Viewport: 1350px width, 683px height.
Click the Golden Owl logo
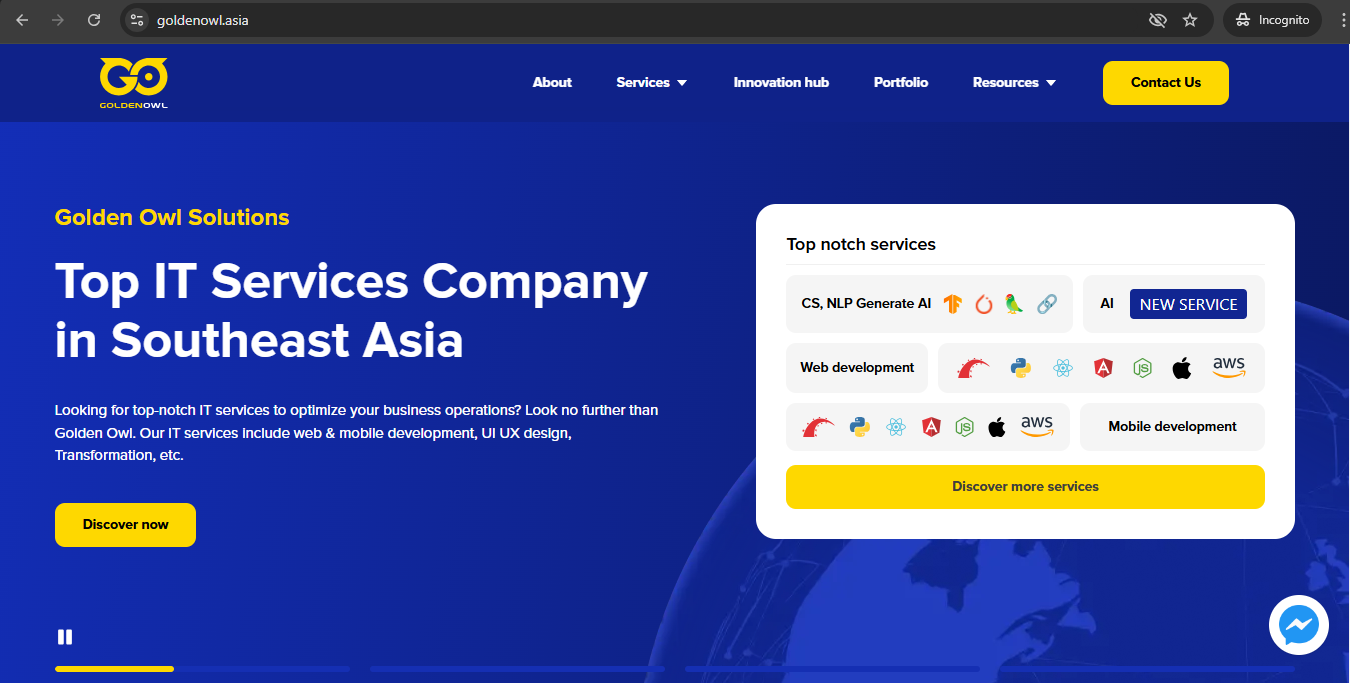[133, 84]
